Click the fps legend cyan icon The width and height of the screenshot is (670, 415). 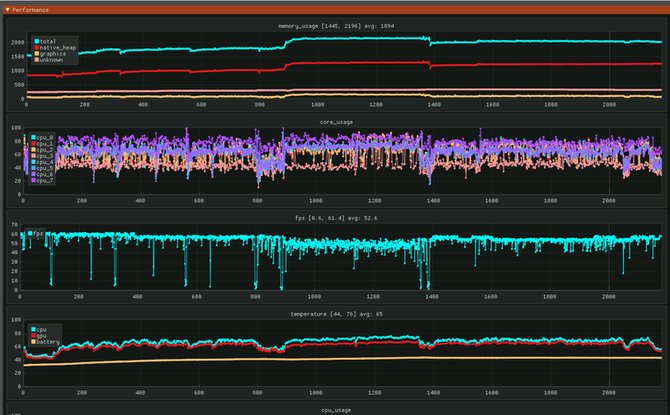(31, 233)
